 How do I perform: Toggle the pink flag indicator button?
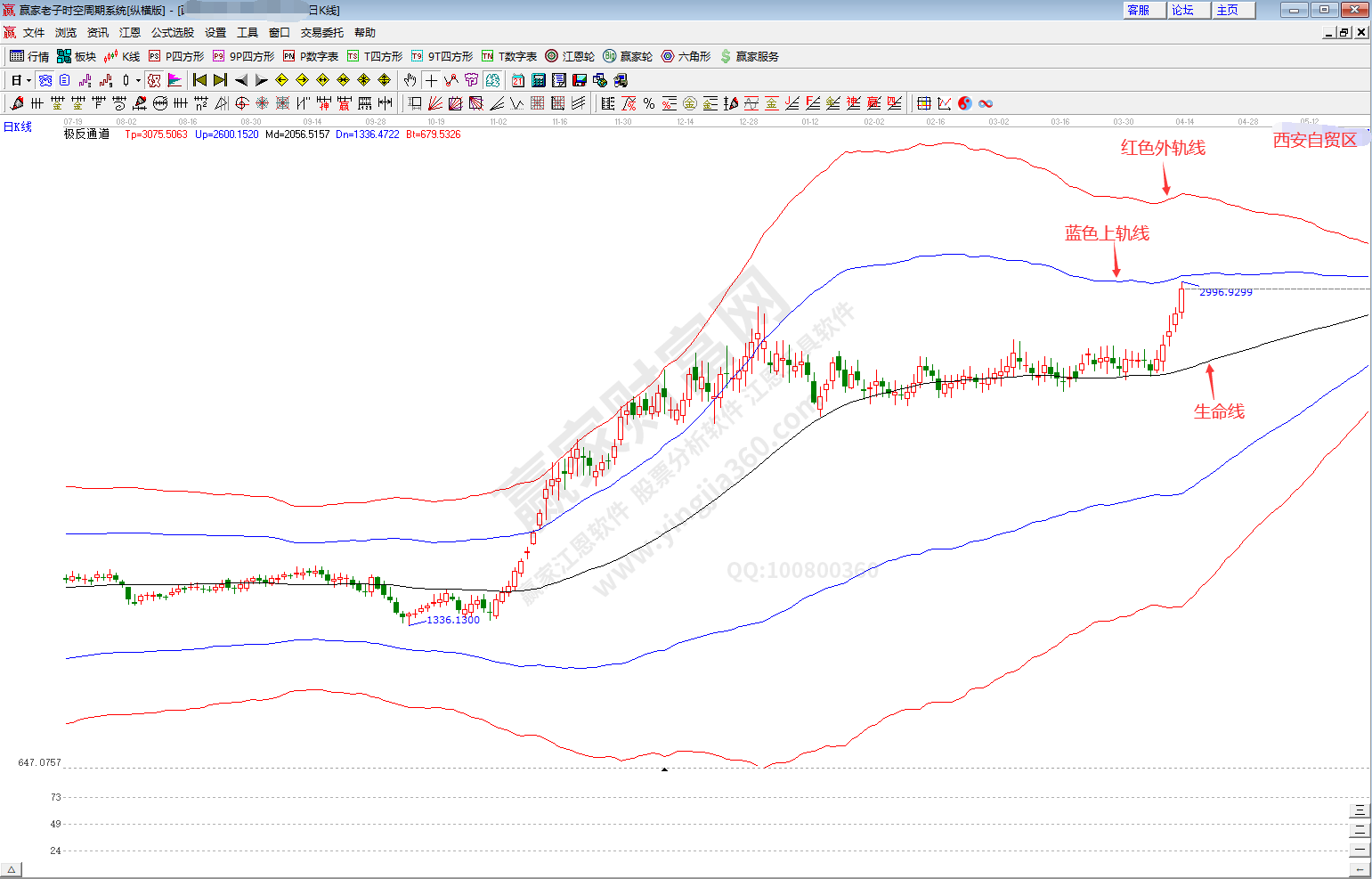(x=175, y=80)
